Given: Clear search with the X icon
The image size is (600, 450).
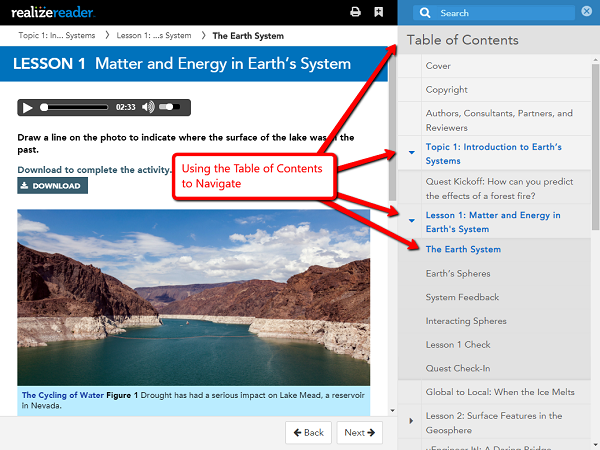Looking at the screenshot, I should (x=586, y=13).
